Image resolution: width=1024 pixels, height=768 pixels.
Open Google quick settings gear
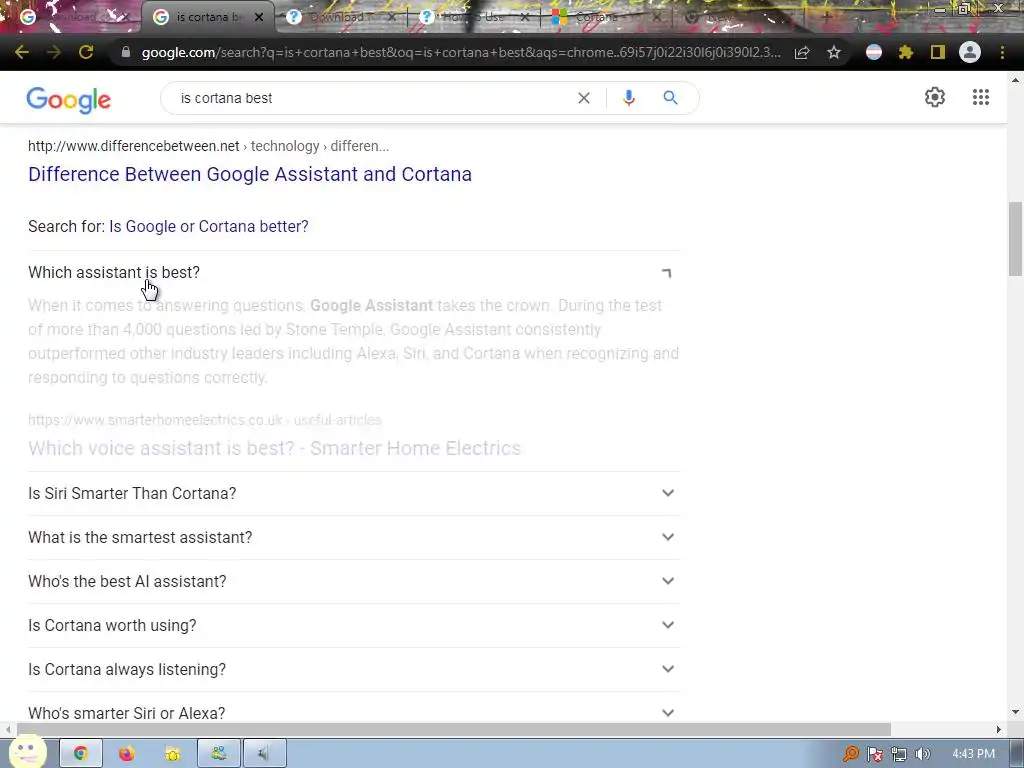coord(935,97)
